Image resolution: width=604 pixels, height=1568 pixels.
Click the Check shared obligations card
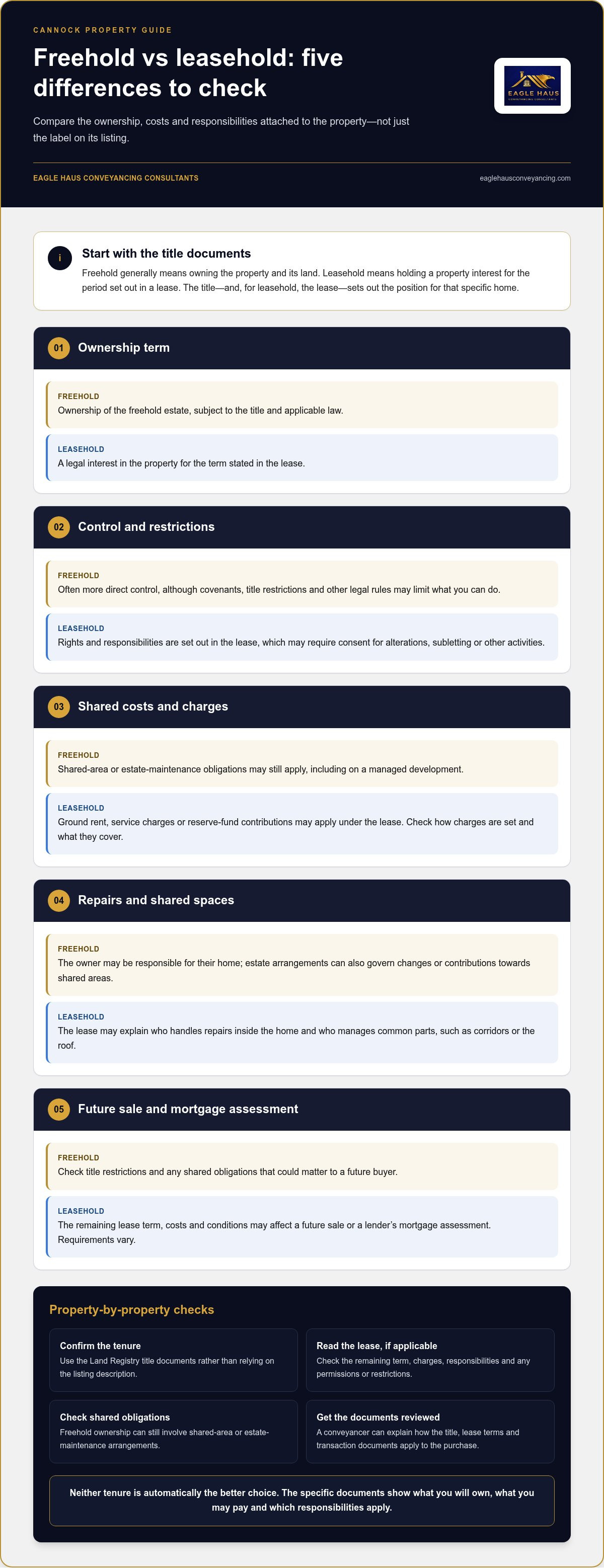(174, 1432)
